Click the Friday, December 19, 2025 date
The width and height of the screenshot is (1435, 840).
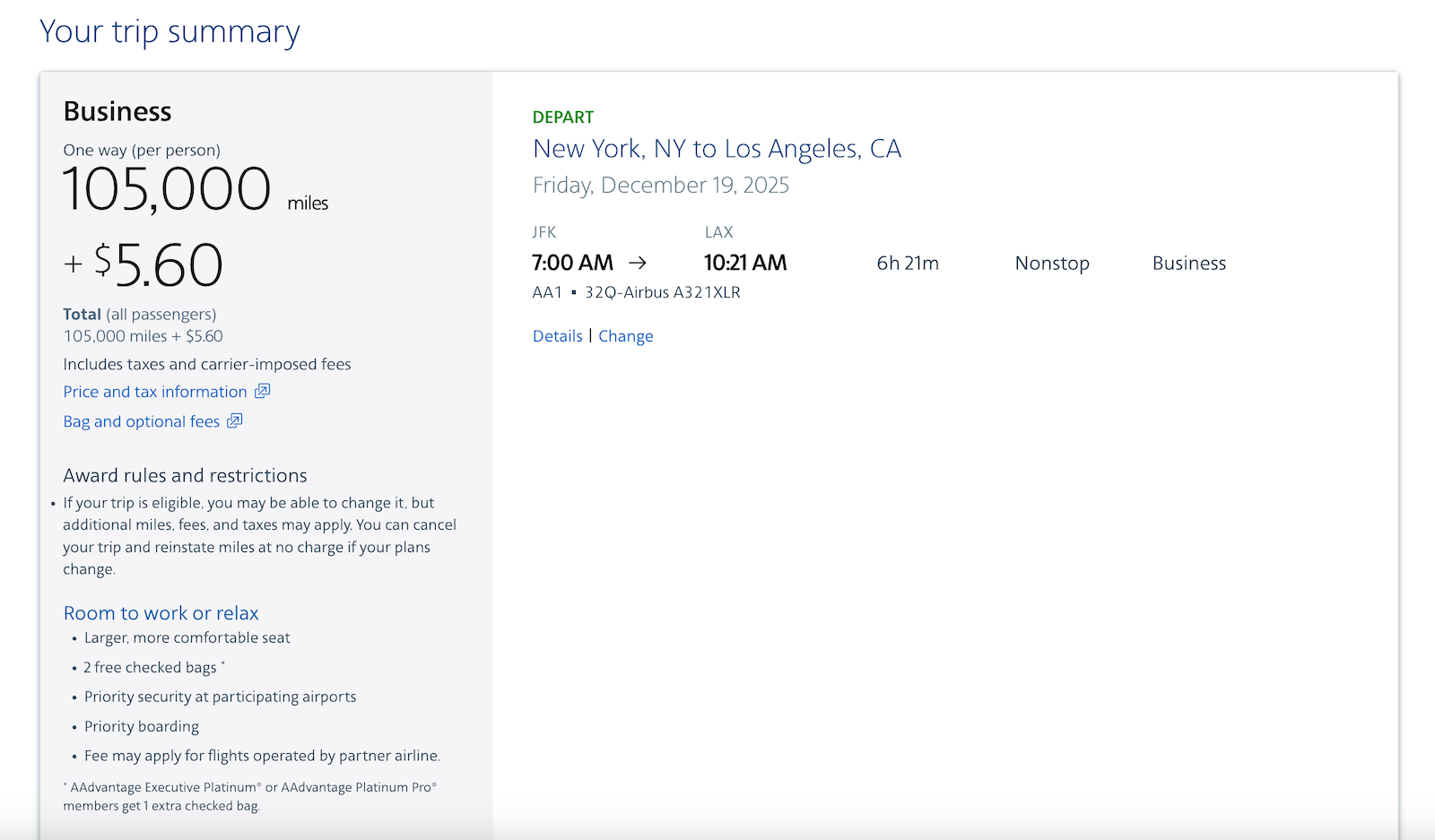click(660, 186)
